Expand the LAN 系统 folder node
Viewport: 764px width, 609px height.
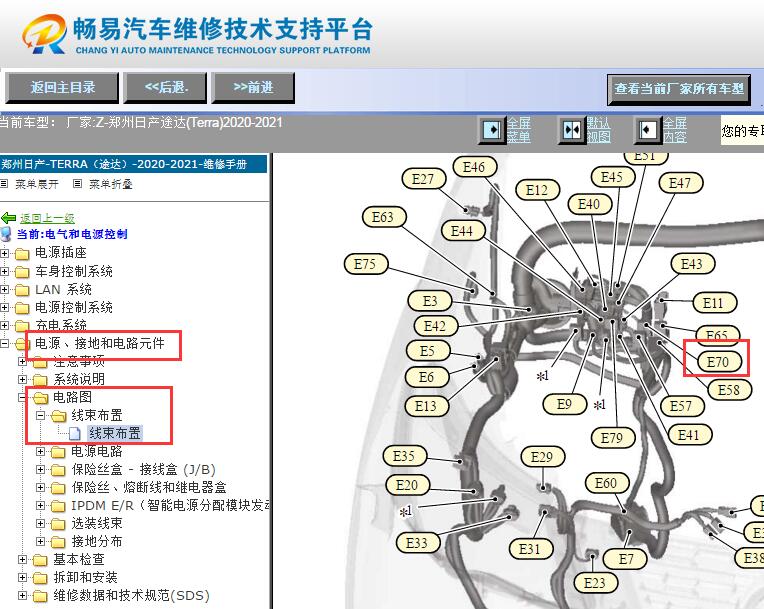tap(4, 289)
